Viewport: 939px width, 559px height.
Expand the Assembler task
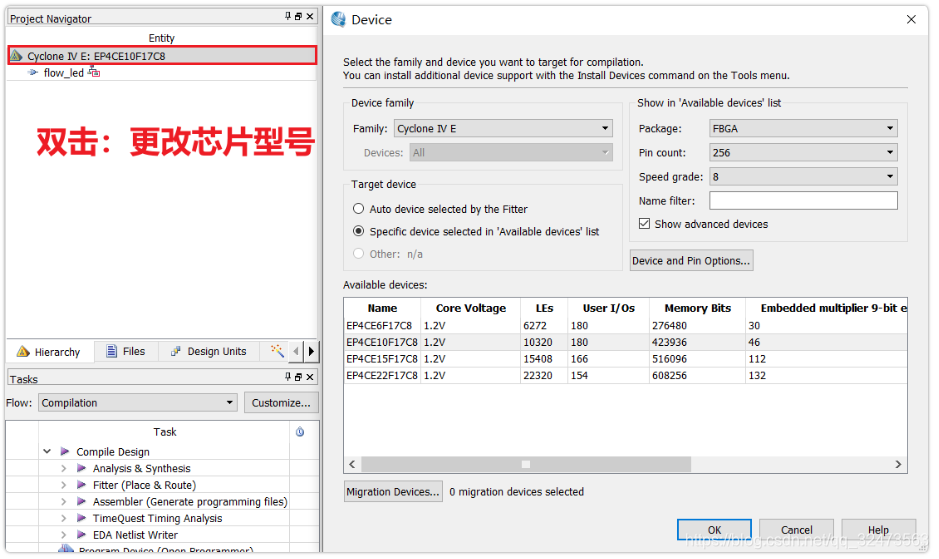[x=63, y=501]
